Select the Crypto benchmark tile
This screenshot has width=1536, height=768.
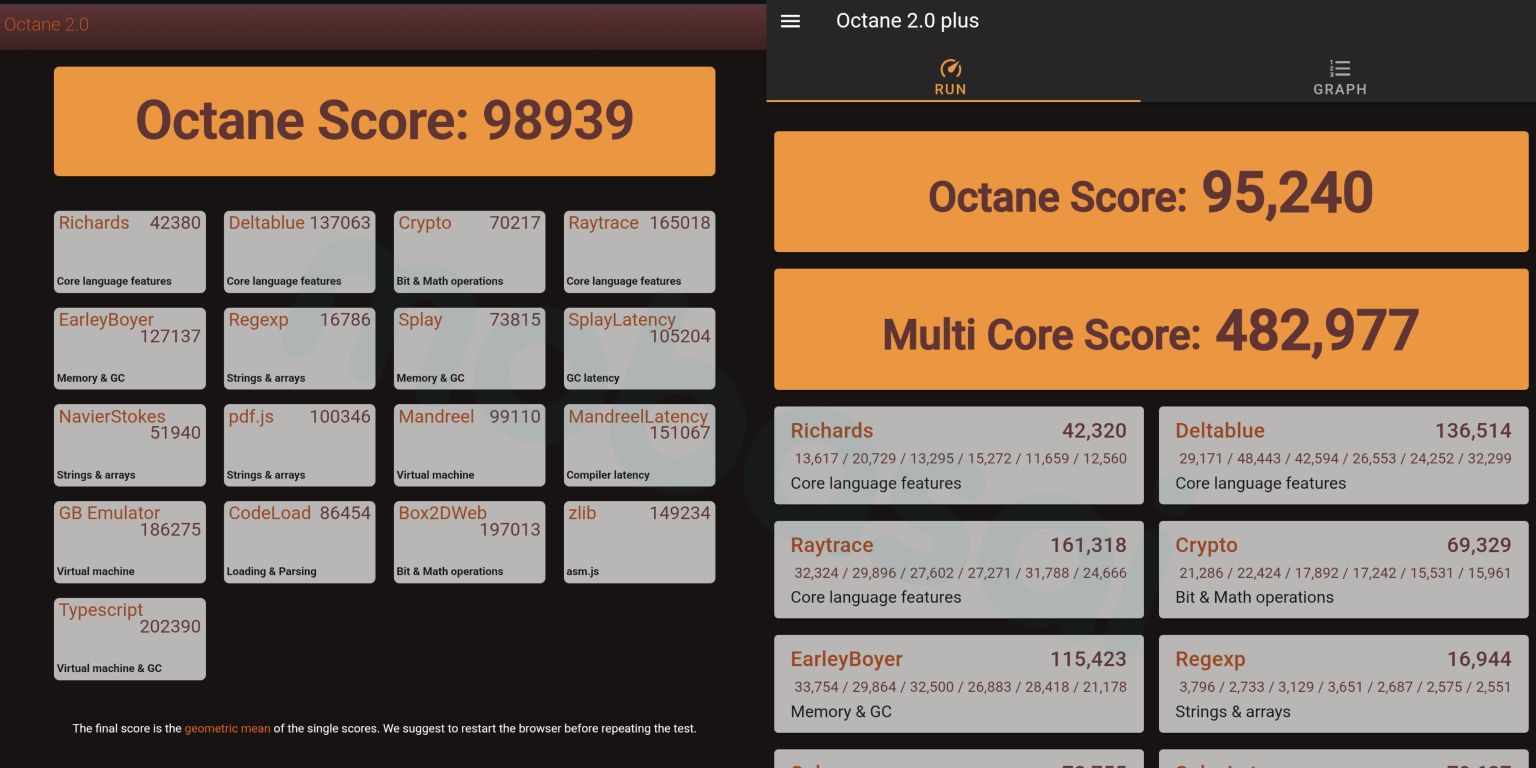(469, 252)
